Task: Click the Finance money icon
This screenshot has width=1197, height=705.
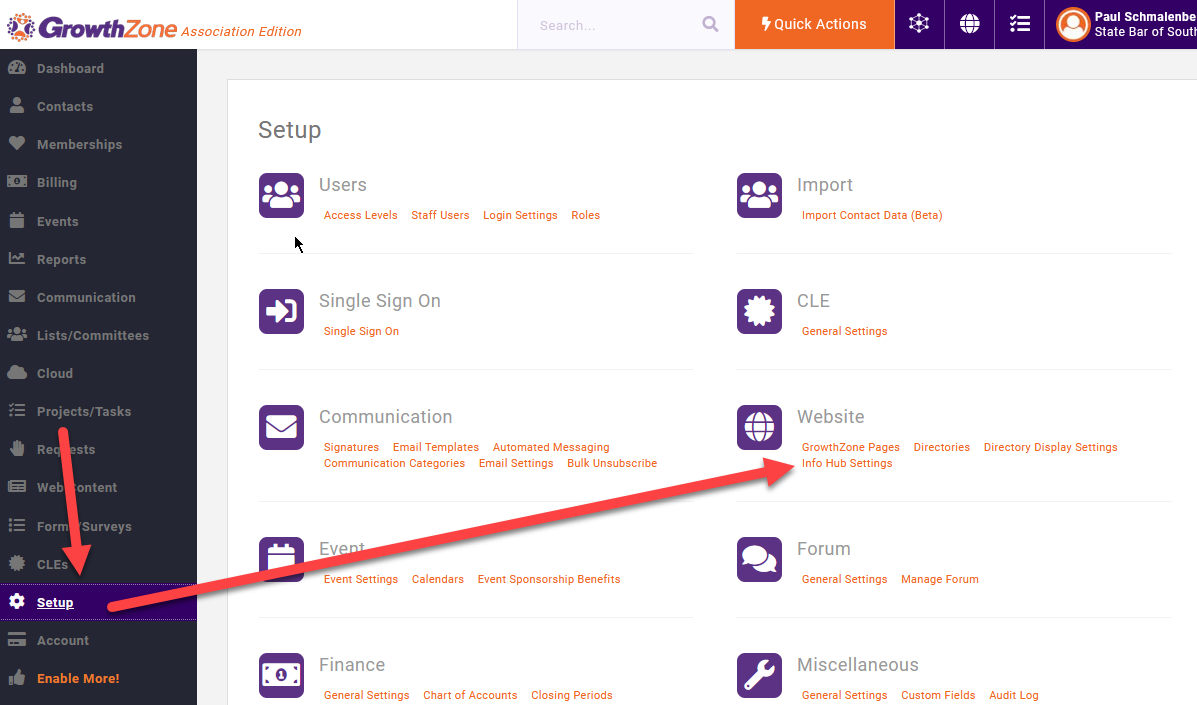Action: point(281,675)
